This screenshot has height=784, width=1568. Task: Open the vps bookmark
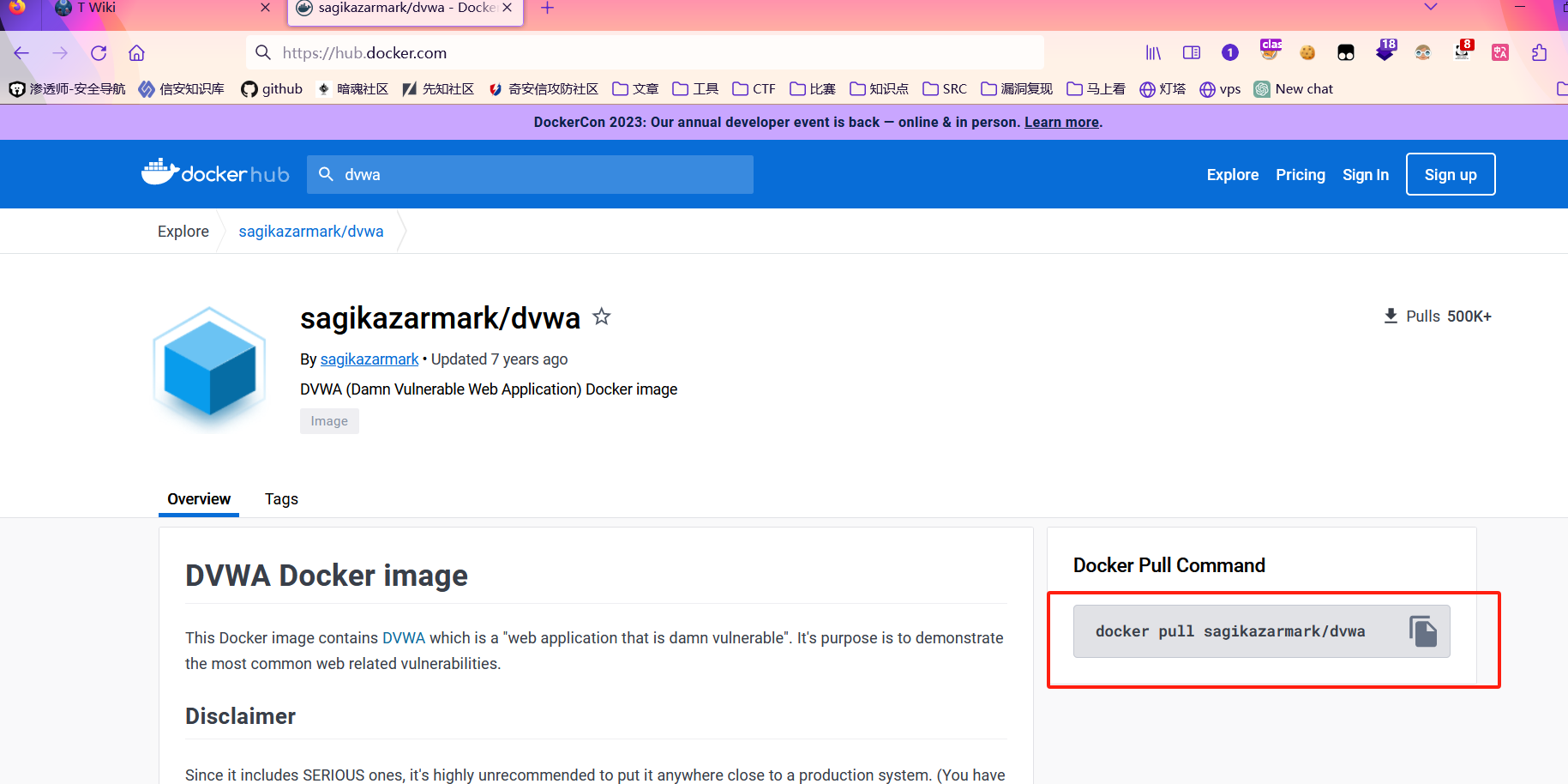tap(1220, 89)
